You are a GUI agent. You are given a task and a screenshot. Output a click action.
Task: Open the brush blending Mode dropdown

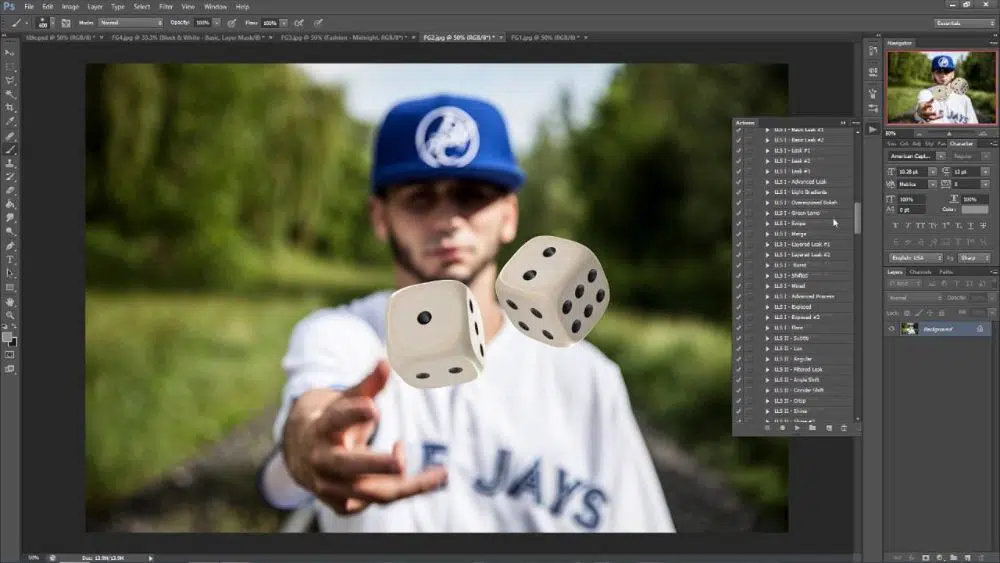tap(130, 22)
